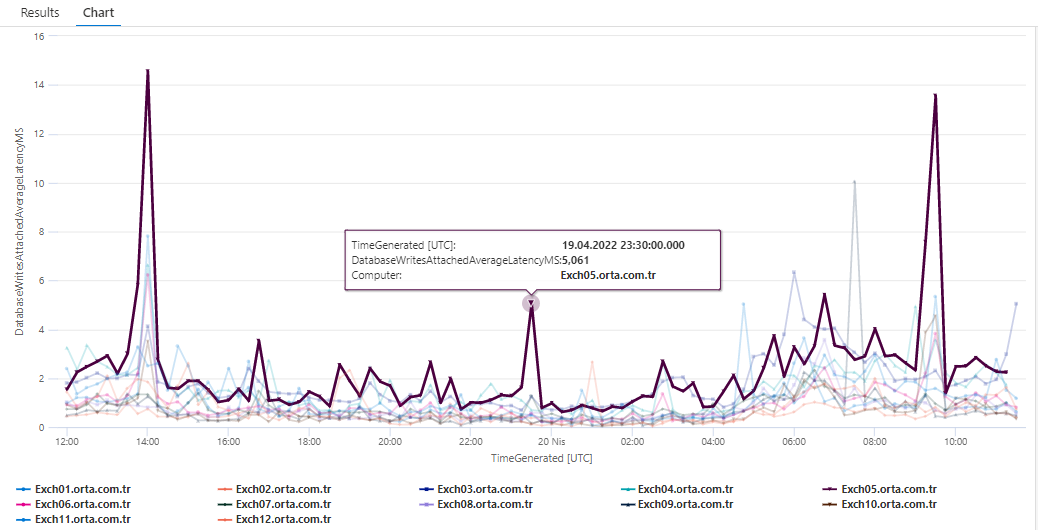This screenshot has width=1038, height=530.
Task: Toggle Exch08.orta.com.tr series in legend
Action: click(475, 505)
